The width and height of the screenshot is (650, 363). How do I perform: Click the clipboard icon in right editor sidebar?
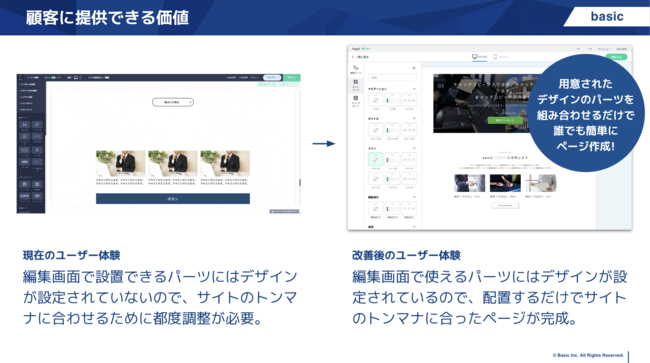coord(356,98)
